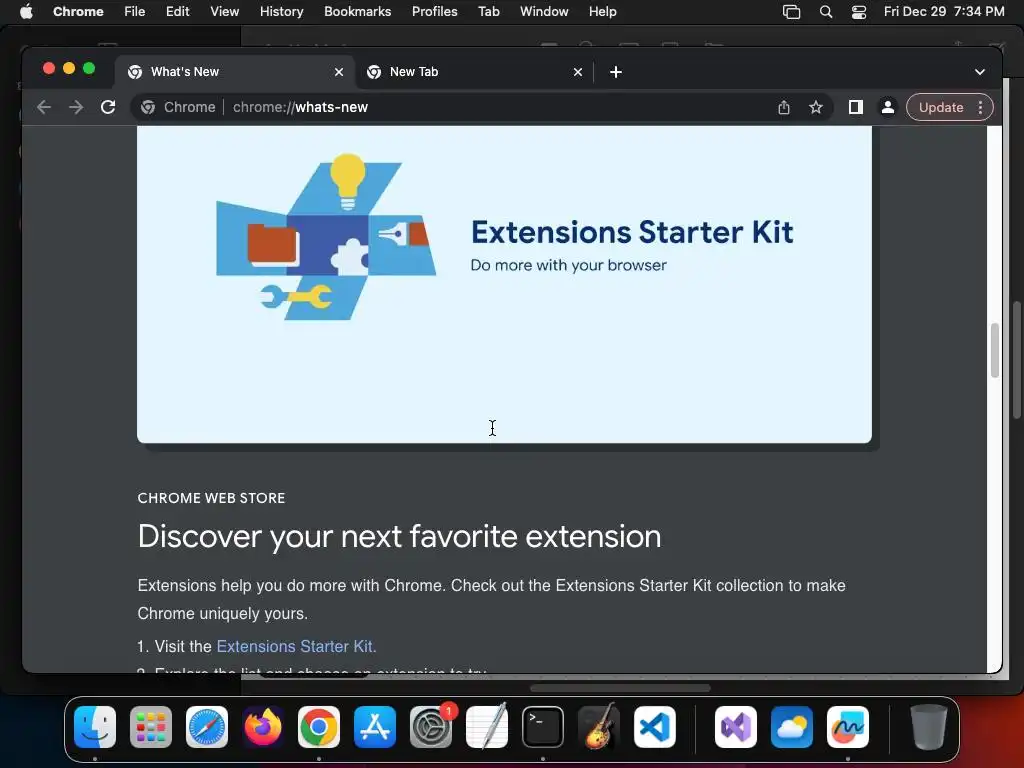
Task: Open the Trash in the Dock
Action: pos(929,727)
